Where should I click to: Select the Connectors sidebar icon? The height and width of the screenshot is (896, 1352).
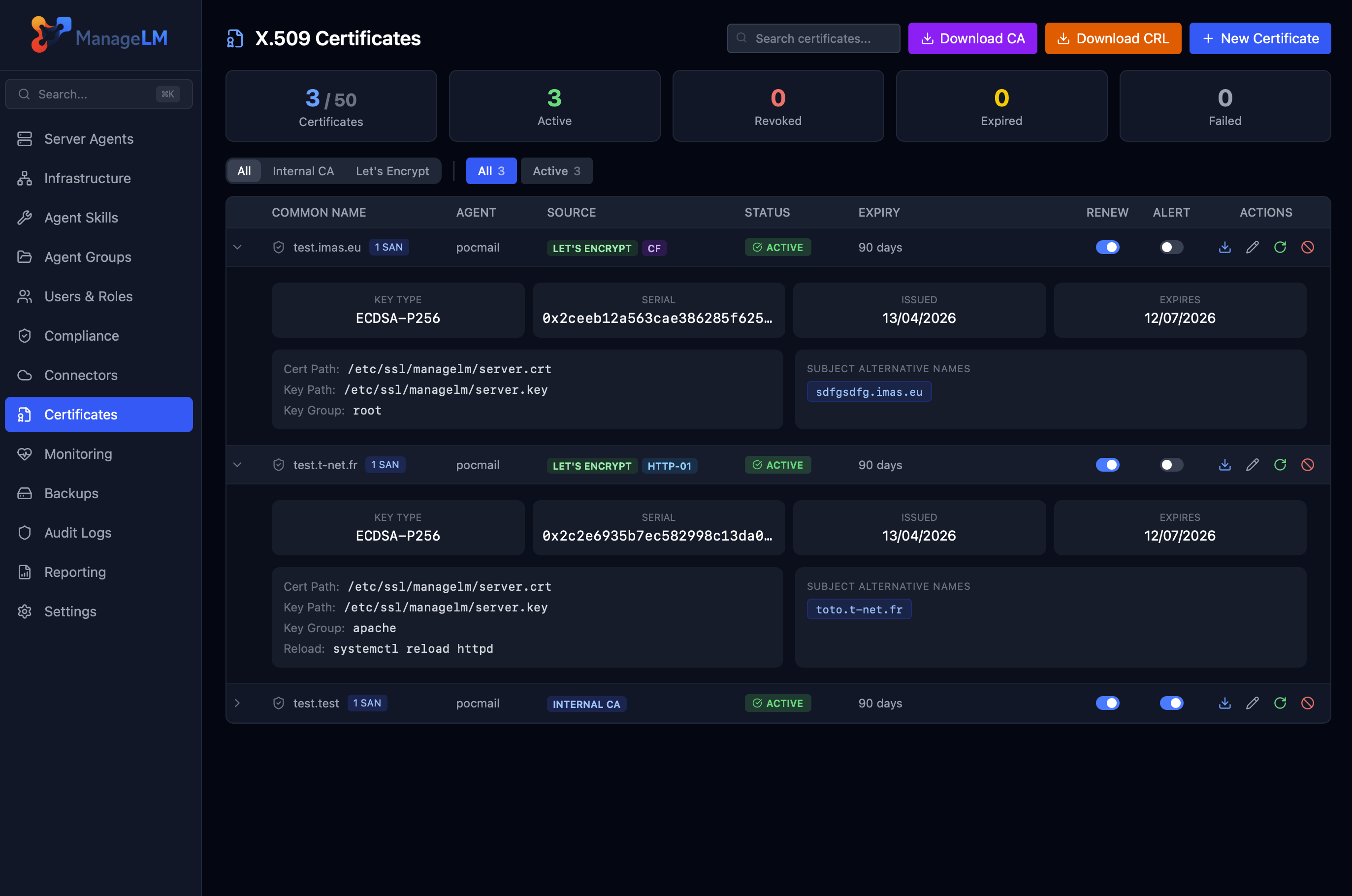tap(25, 375)
